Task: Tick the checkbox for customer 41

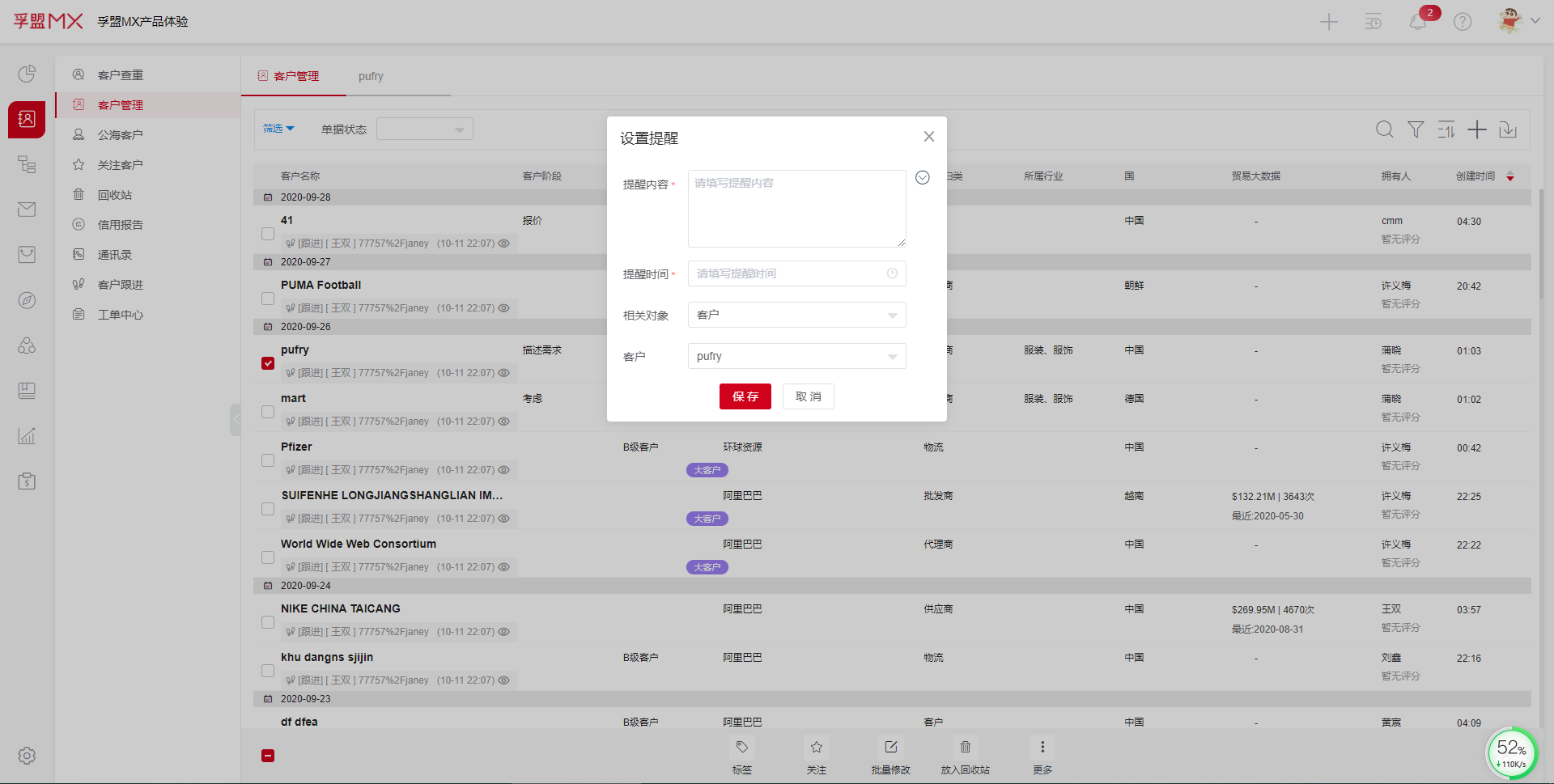Action: click(268, 234)
